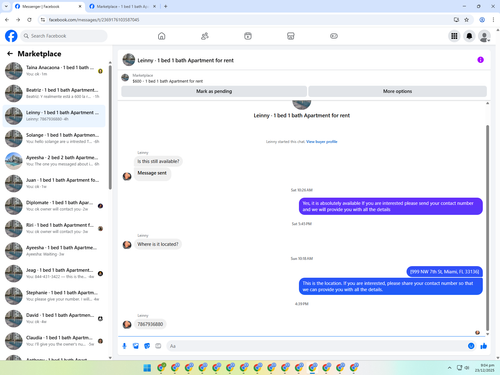The height and width of the screenshot is (375, 500).
Task: Select Leinny conversation in the list
Action: pos(54,116)
